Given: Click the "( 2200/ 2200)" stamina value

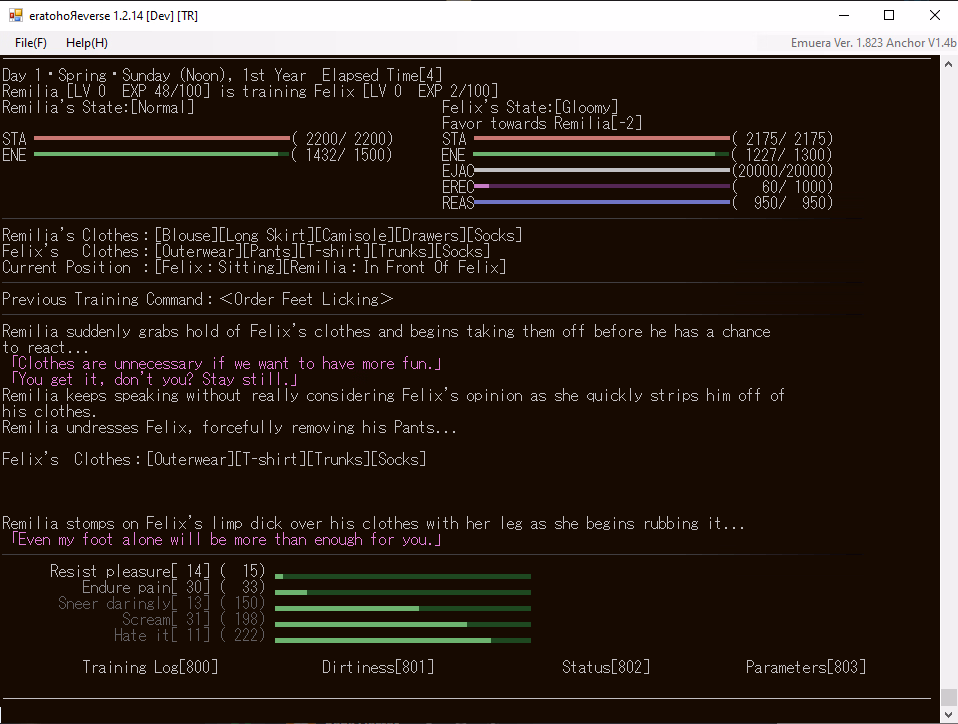Looking at the screenshot, I should (342, 139).
